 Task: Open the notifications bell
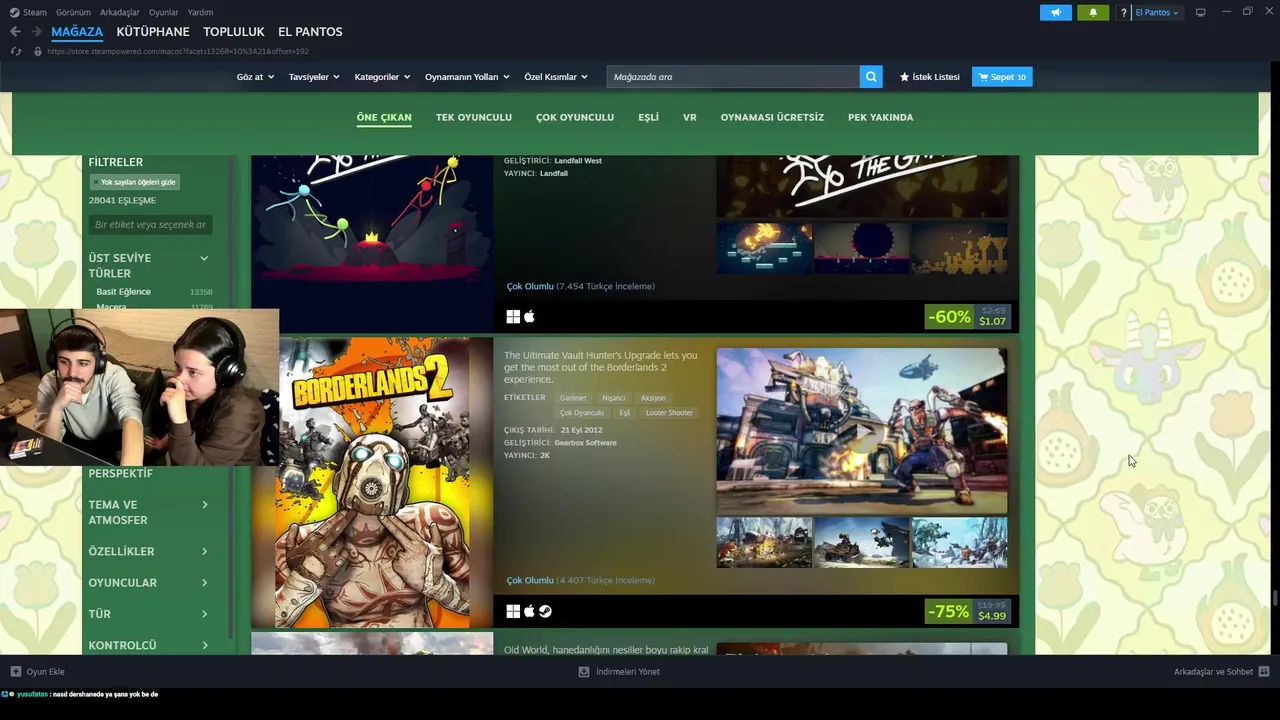tap(1092, 12)
